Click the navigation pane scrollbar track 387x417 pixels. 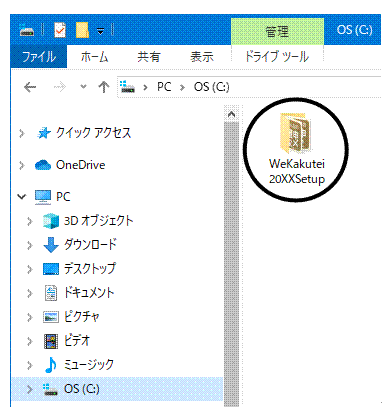(x=231, y=263)
